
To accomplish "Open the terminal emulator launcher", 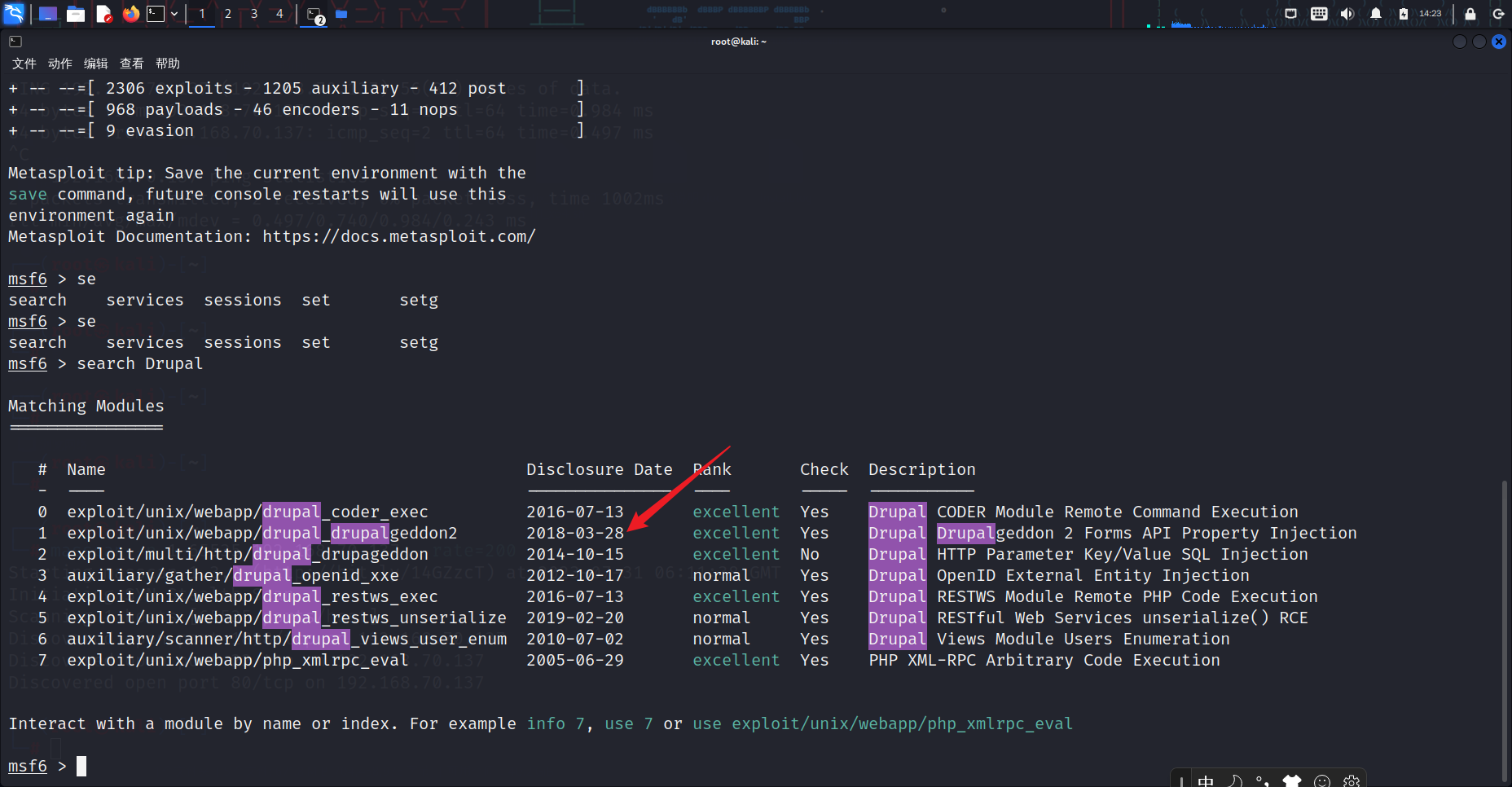I will pos(156,14).
